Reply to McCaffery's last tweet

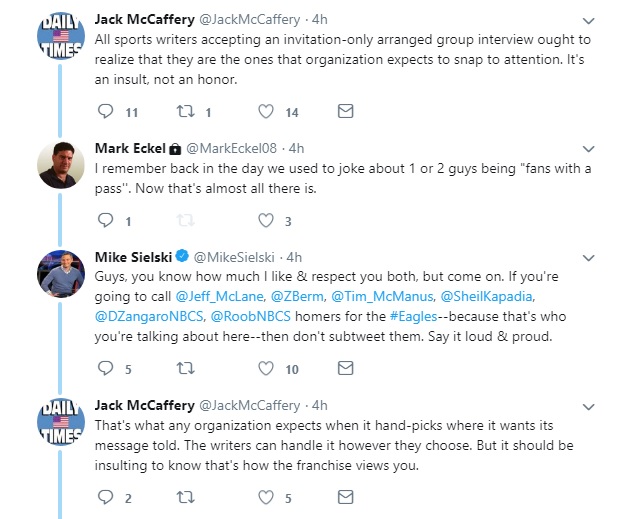(x=107, y=497)
